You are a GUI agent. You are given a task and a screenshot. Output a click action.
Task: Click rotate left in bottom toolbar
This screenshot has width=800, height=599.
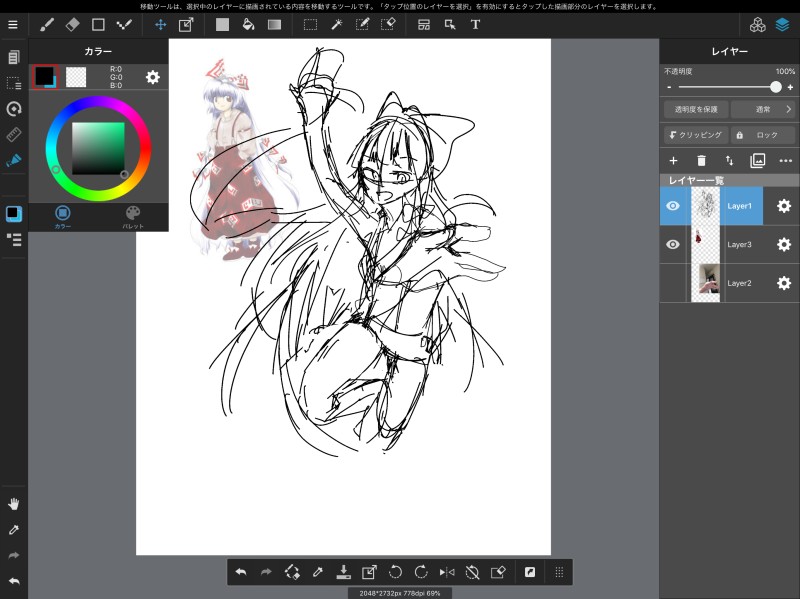click(395, 572)
